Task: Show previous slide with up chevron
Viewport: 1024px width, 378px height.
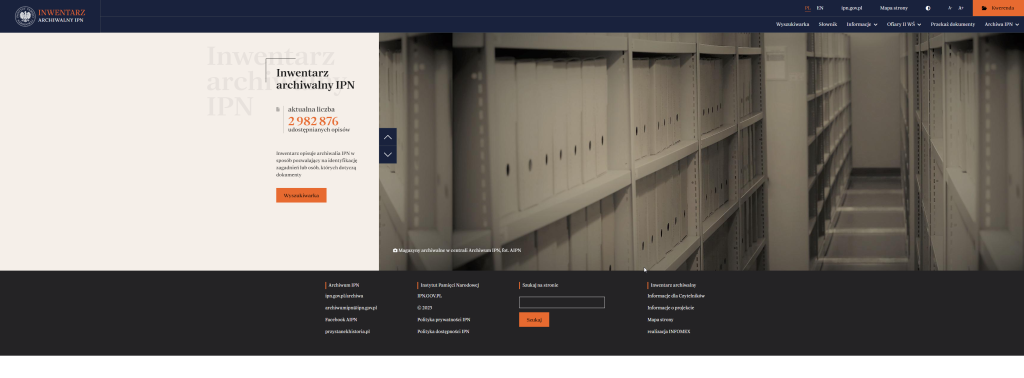Action: pos(388,137)
